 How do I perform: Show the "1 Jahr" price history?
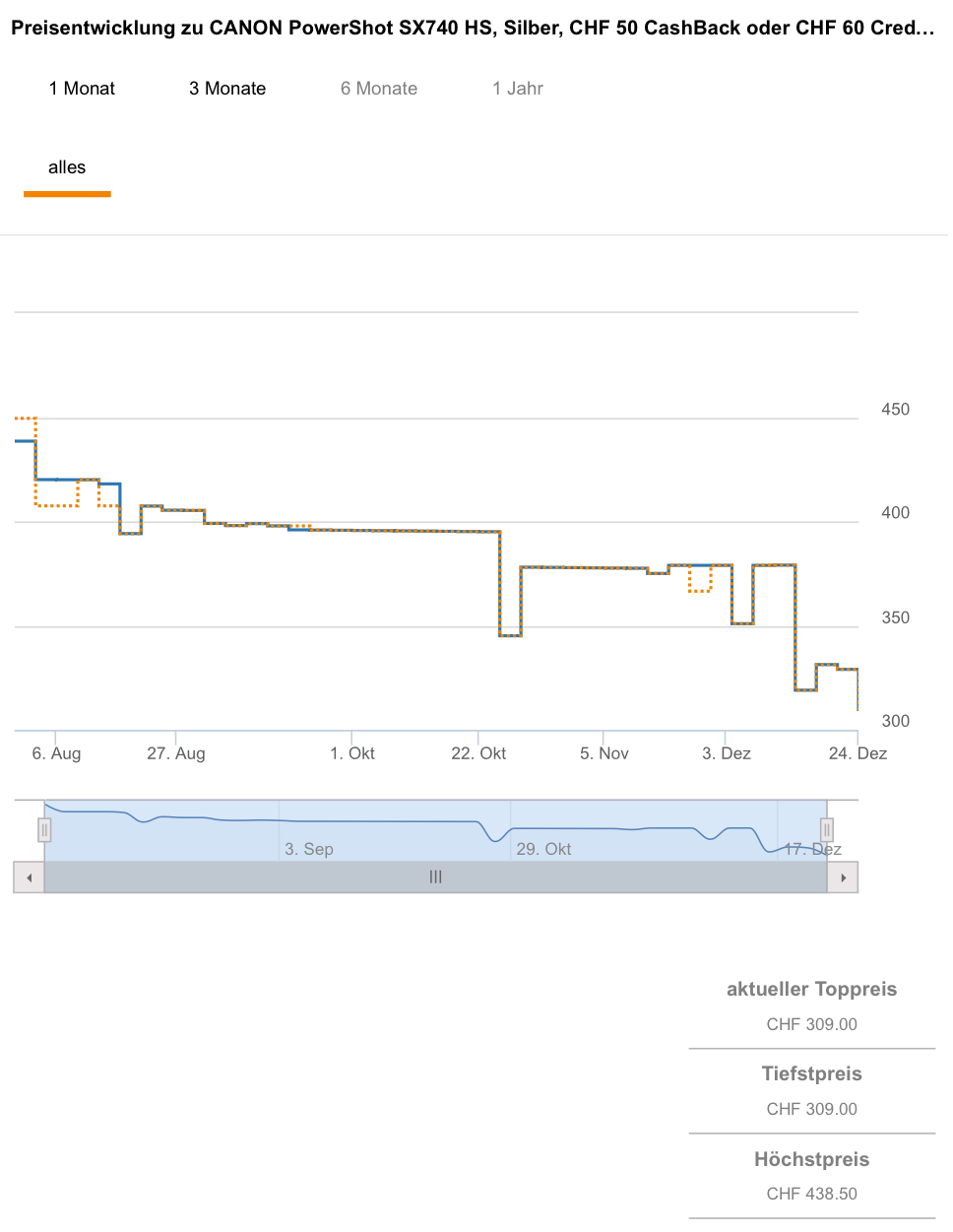(518, 89)
